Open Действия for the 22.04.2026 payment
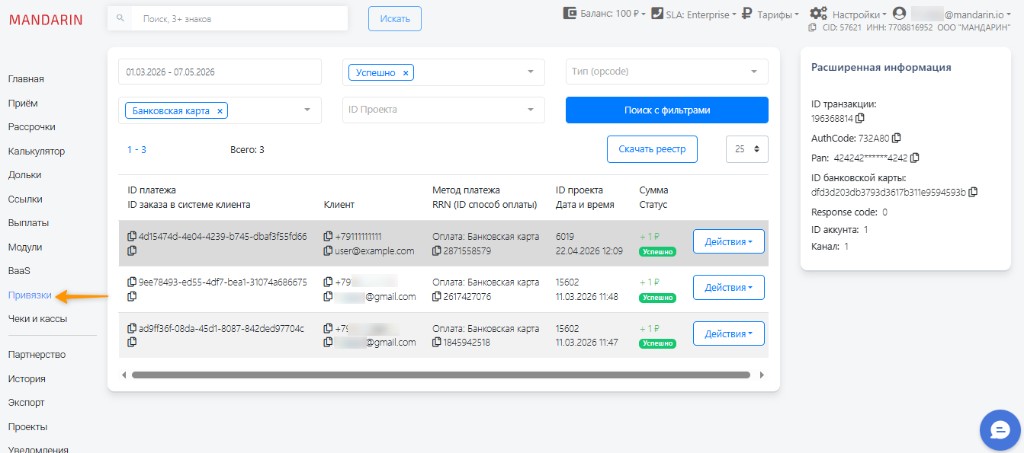 click(x=728, y=242)
